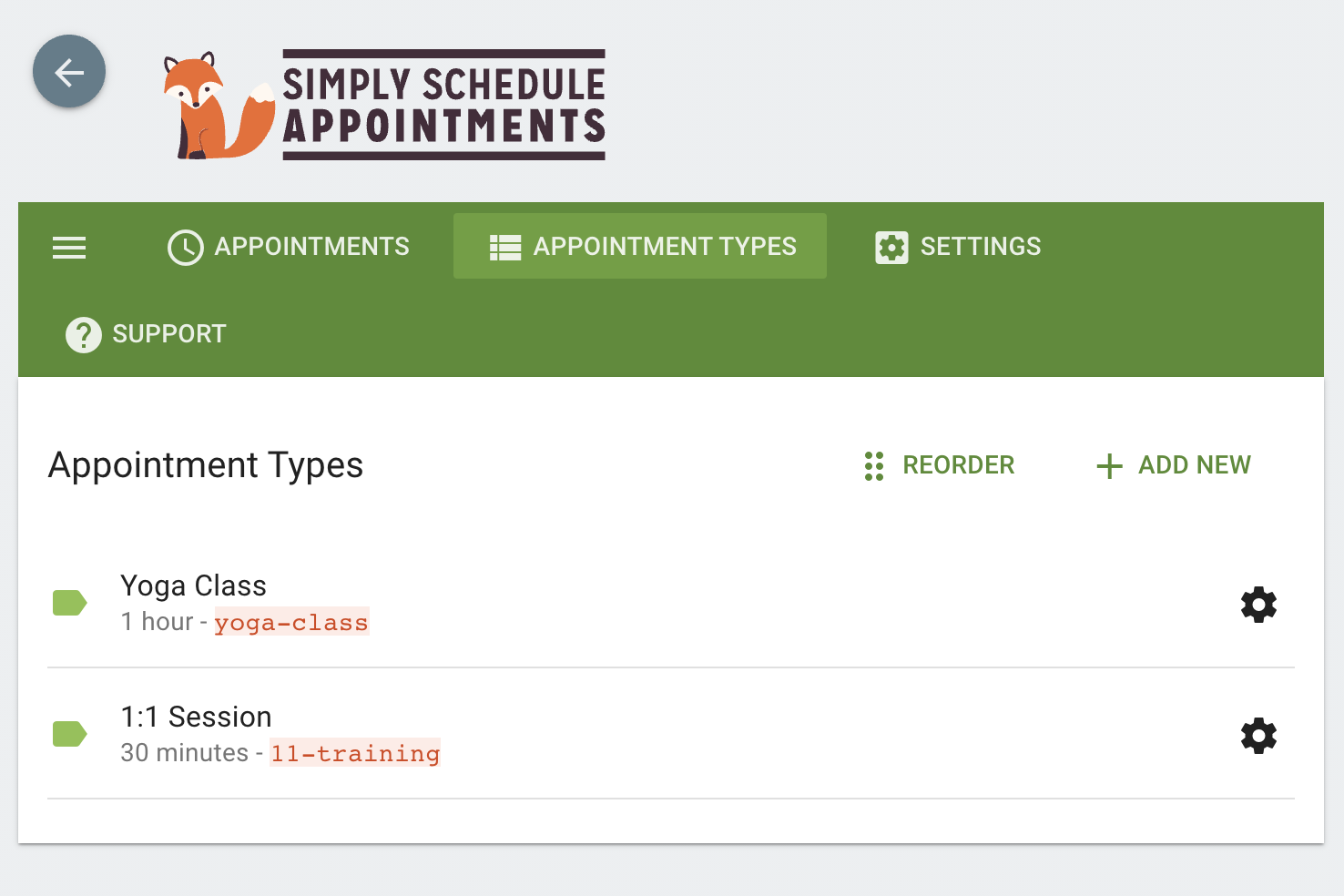Open settings gear for Yoga Class
The height and width of the screenshot is (896, 1344).
(1258, 605)
